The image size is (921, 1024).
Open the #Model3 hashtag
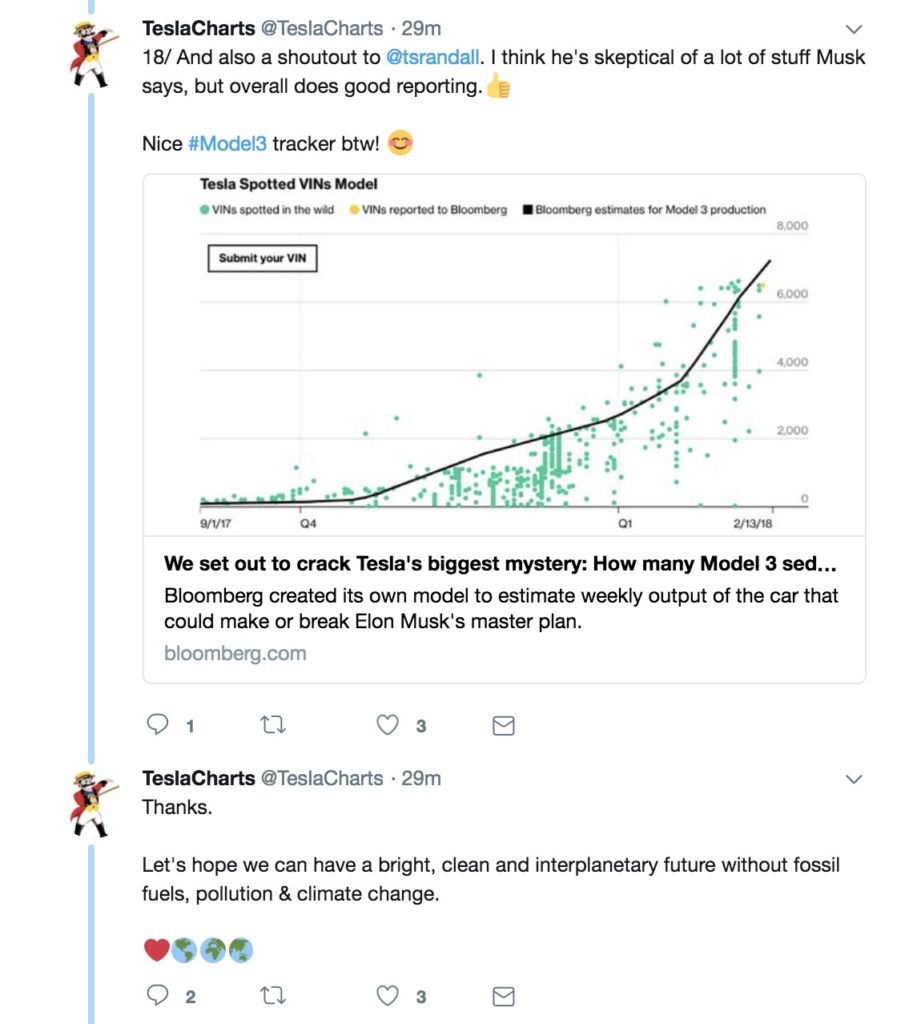227,144
